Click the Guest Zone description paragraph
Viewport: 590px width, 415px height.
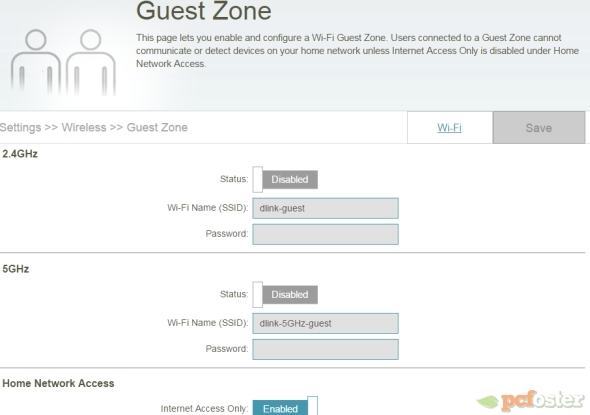click(x=357, y=51)
